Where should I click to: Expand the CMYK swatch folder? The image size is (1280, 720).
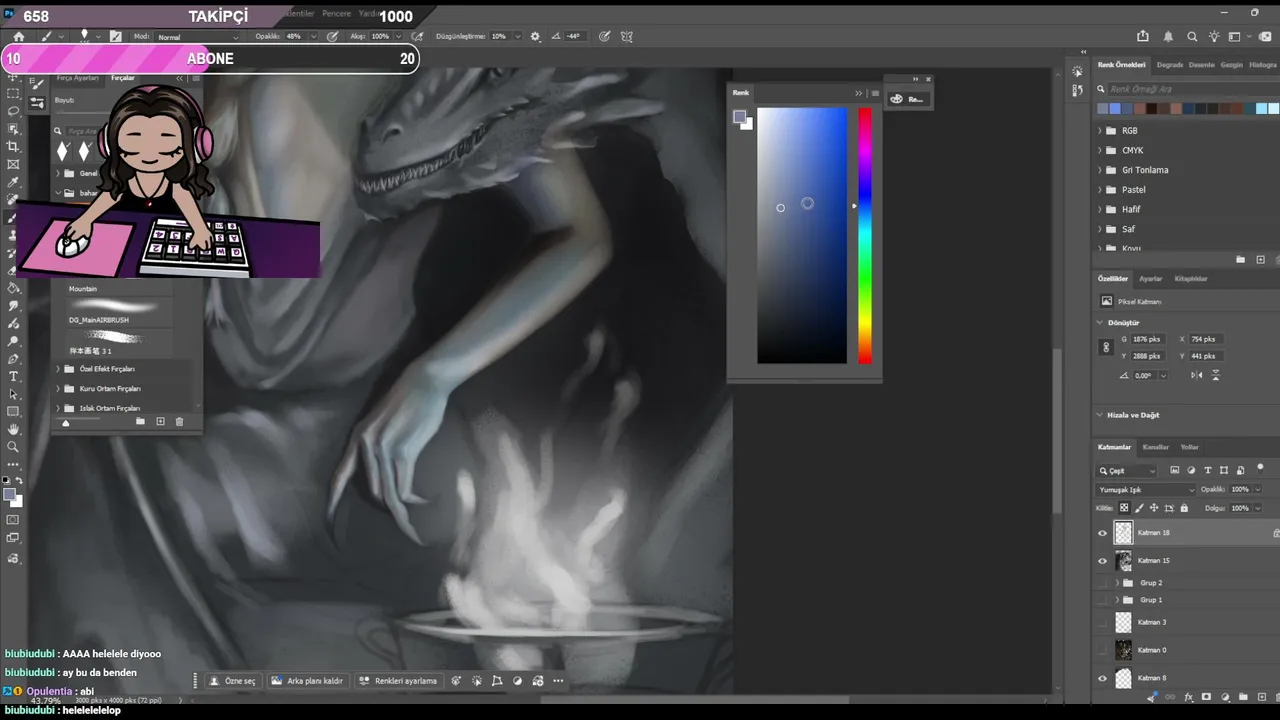click(x=1100, y=151)
